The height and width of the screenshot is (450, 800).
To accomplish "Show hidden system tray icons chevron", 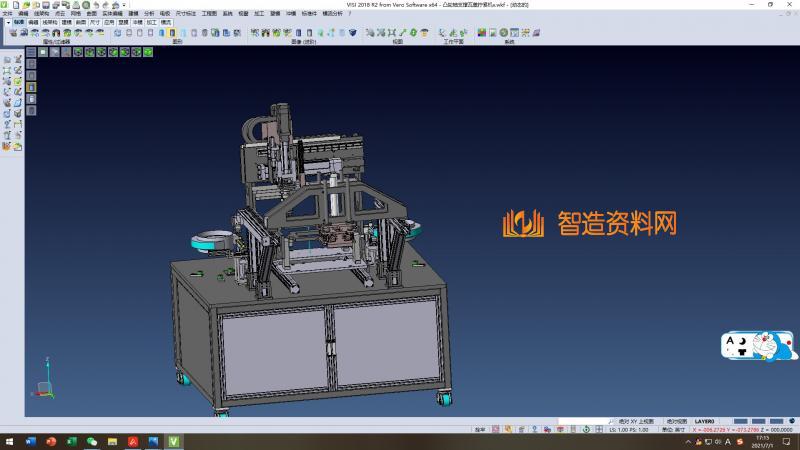I will [x=688, y=440].
